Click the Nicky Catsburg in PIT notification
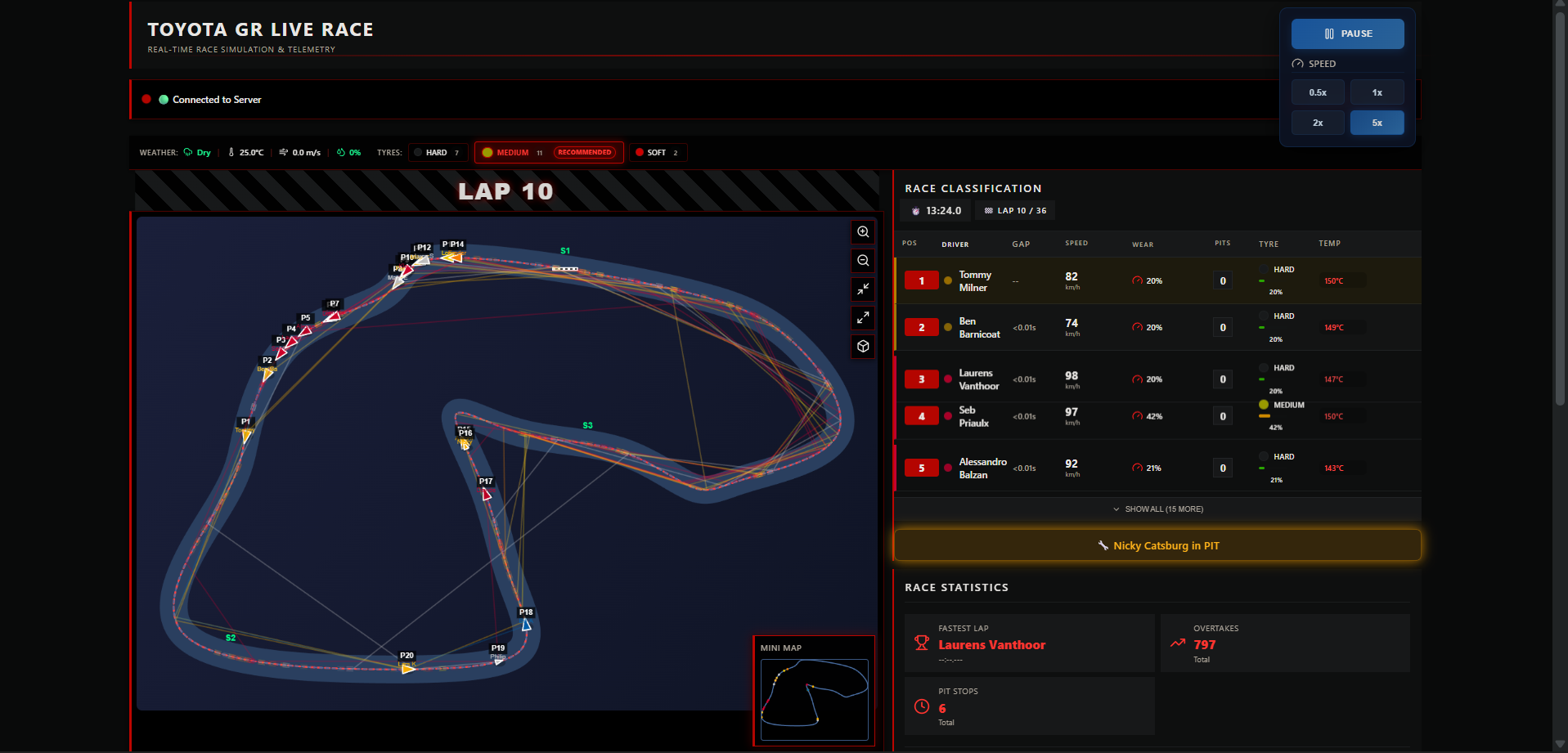 click(1157, 545)
